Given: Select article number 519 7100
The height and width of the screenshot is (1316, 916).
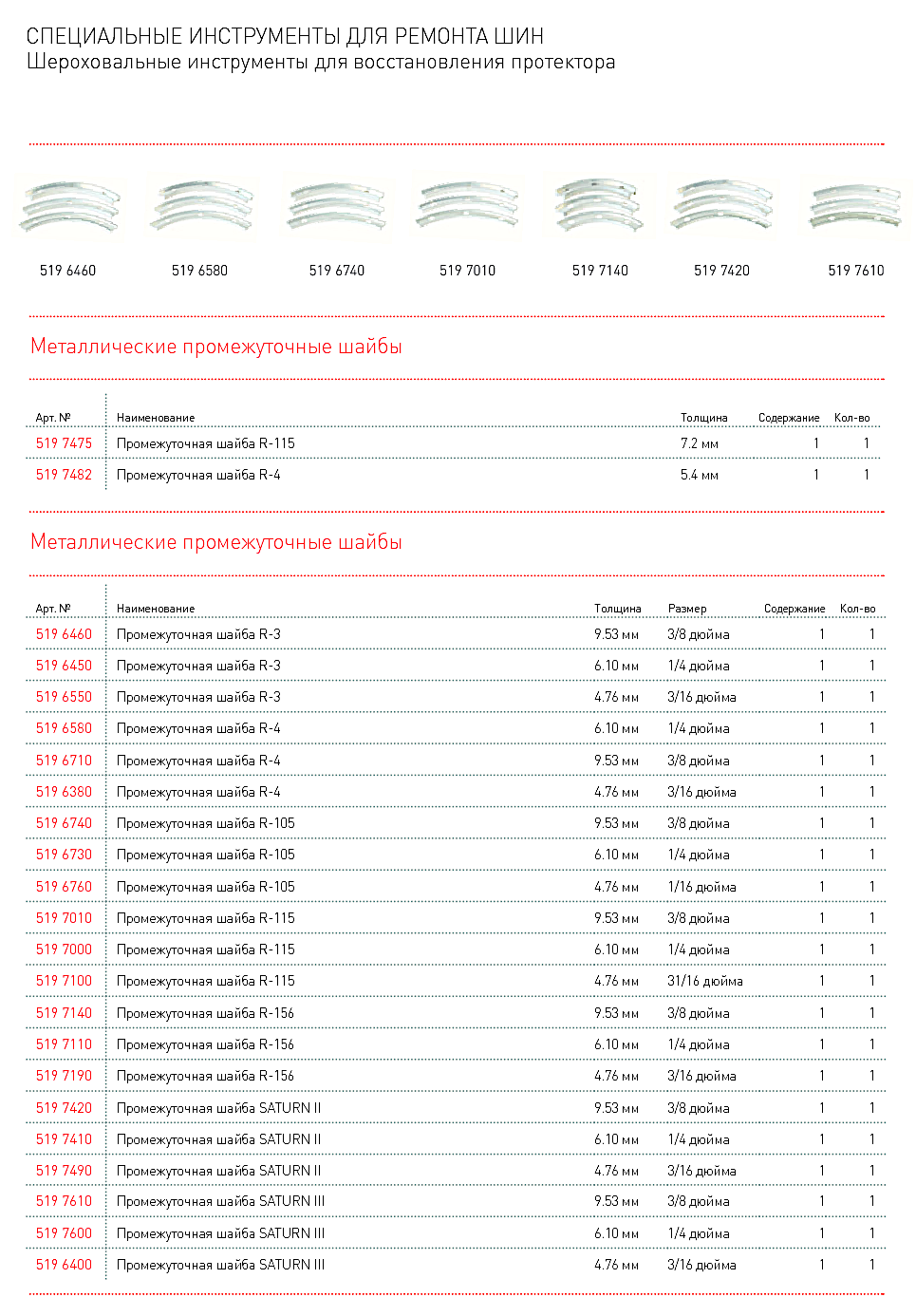Looking at the screenshot, I should click(x=64, y=981).
